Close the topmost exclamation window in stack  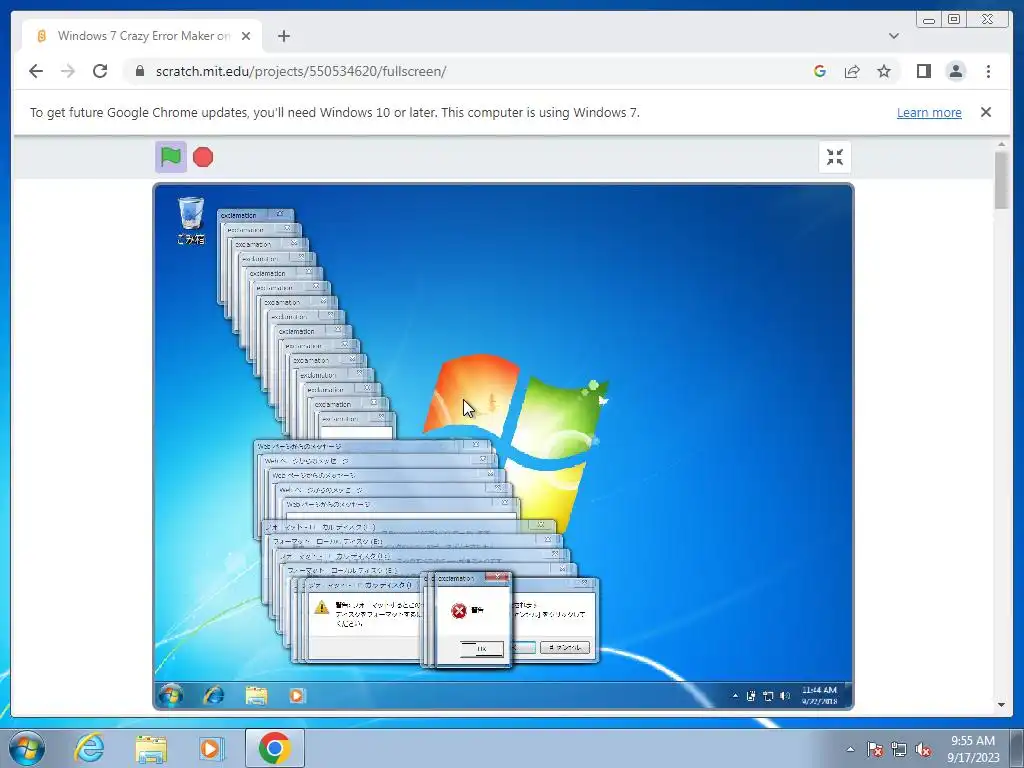pos(280,214)
